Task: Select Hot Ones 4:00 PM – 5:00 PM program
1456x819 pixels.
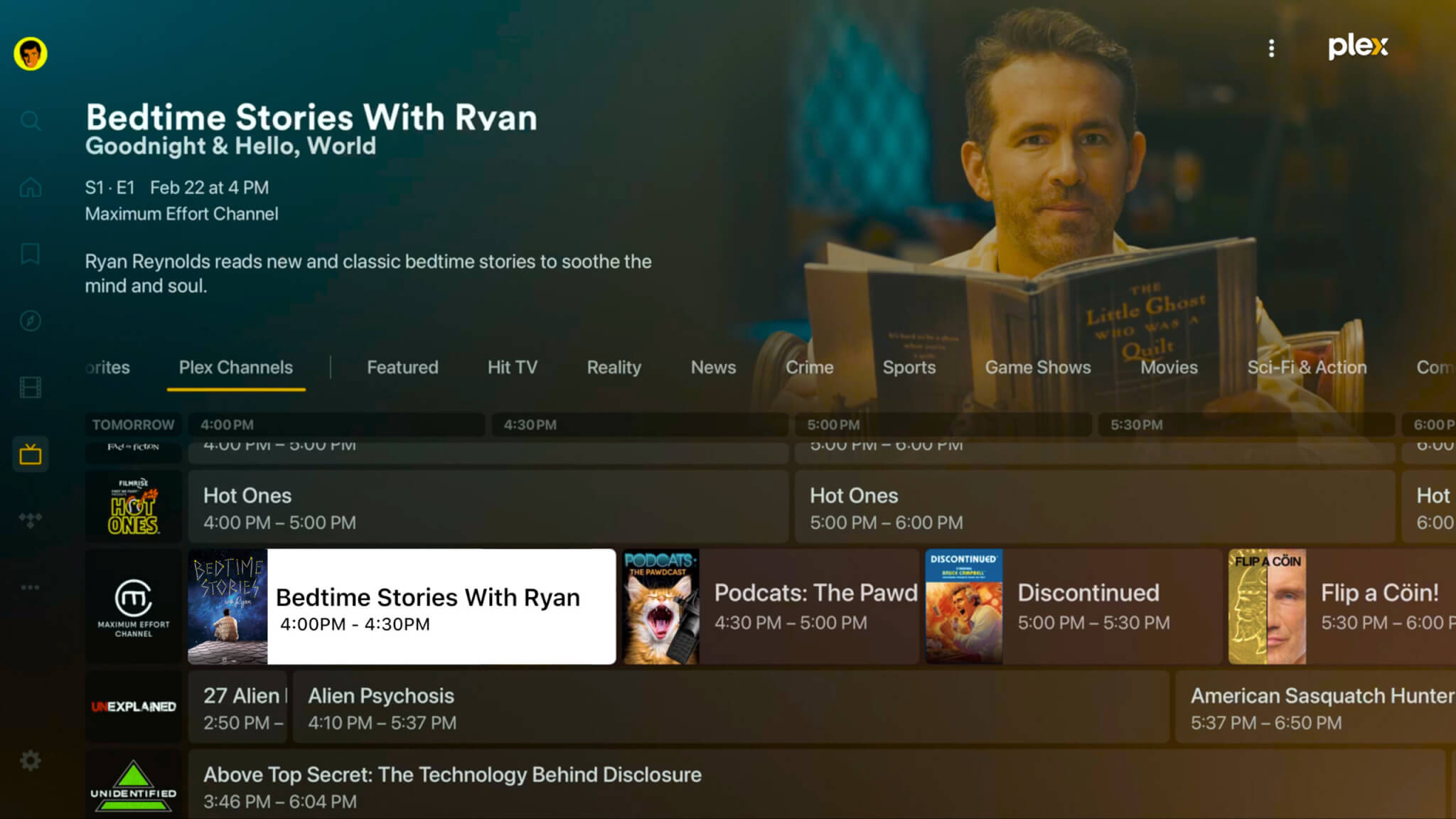Action: (x=488, y=506)
